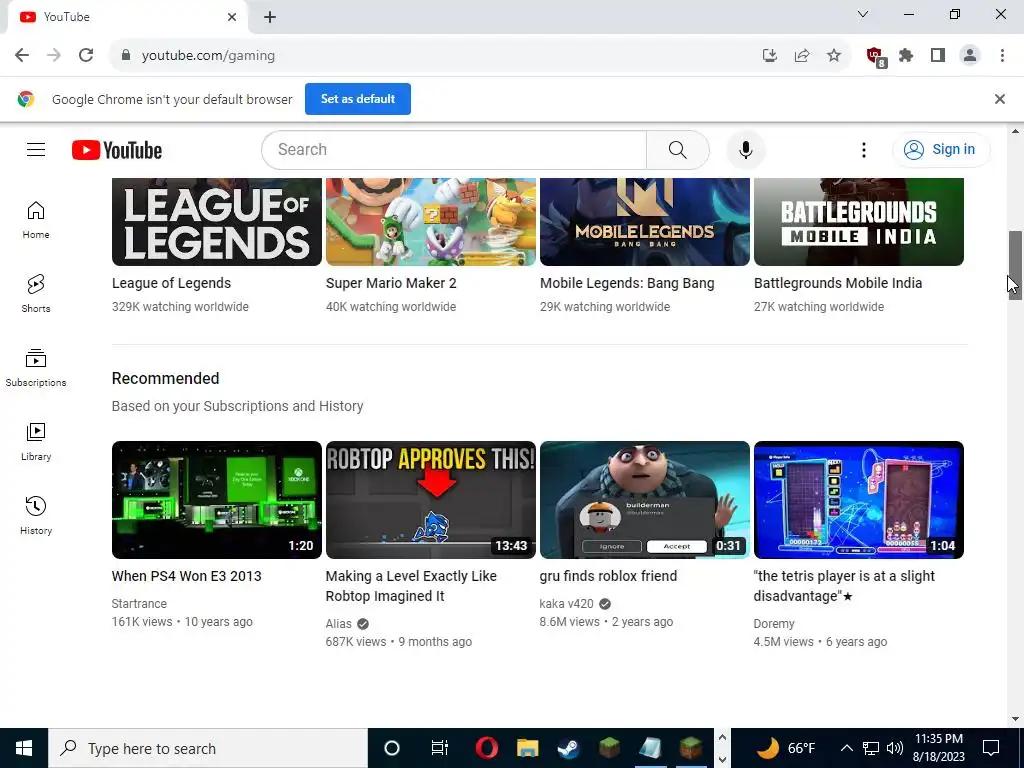Open Windows notification center

991,748
